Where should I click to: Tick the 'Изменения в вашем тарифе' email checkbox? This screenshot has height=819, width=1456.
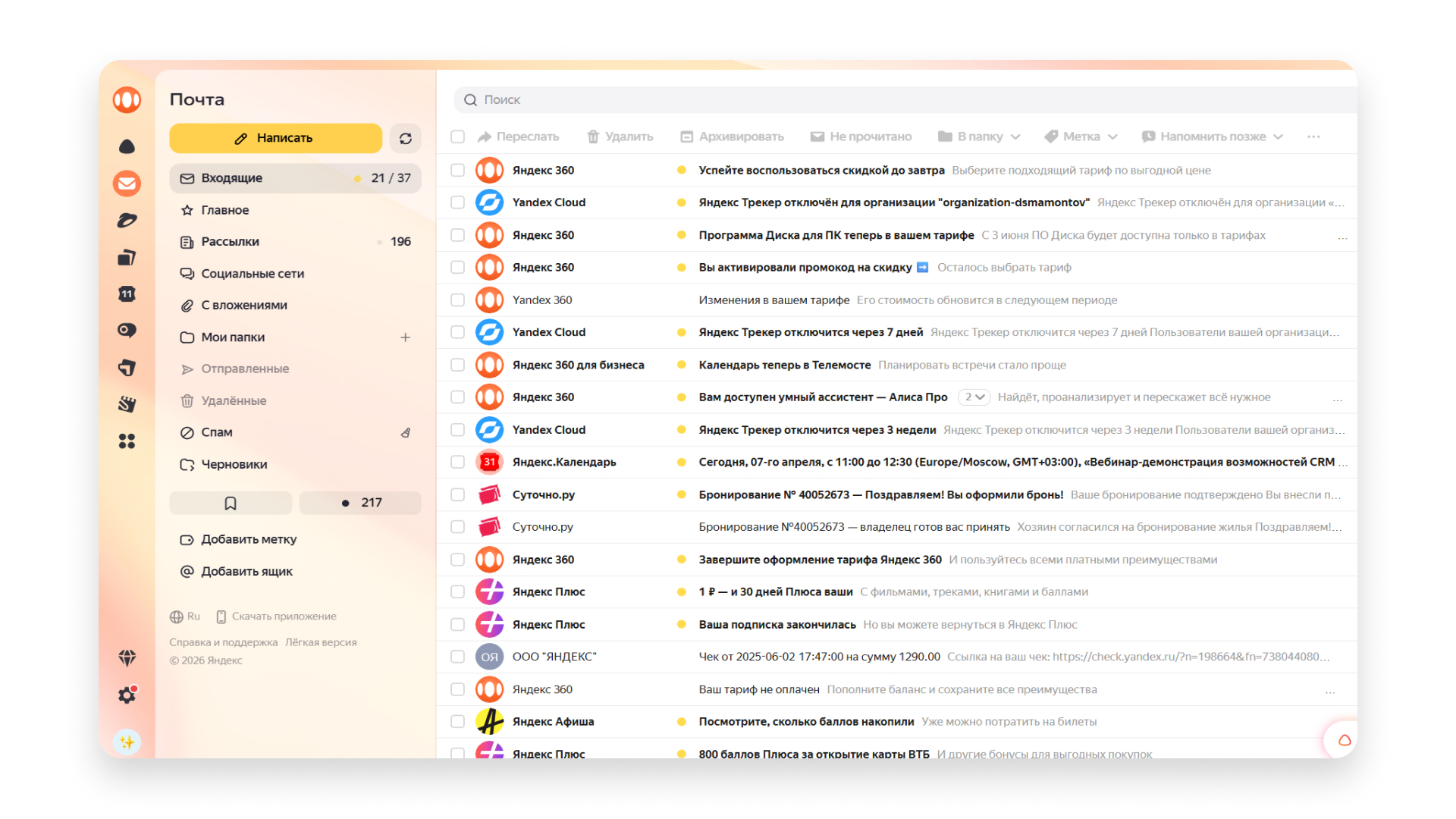(x=457, y=300)
